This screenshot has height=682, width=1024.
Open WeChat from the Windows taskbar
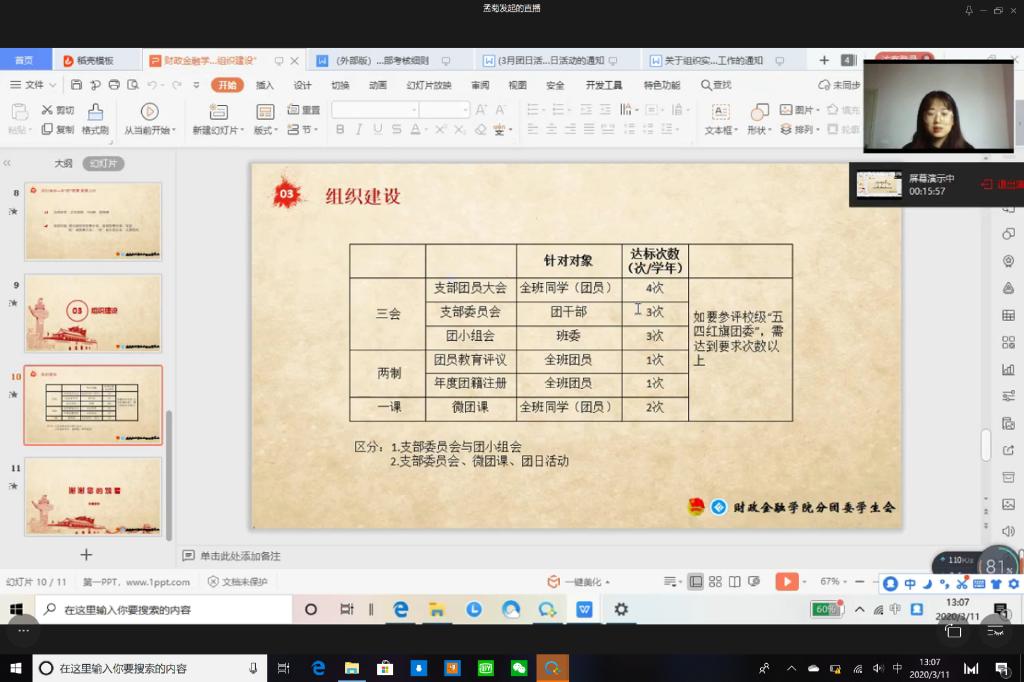[x=519, y=668]
